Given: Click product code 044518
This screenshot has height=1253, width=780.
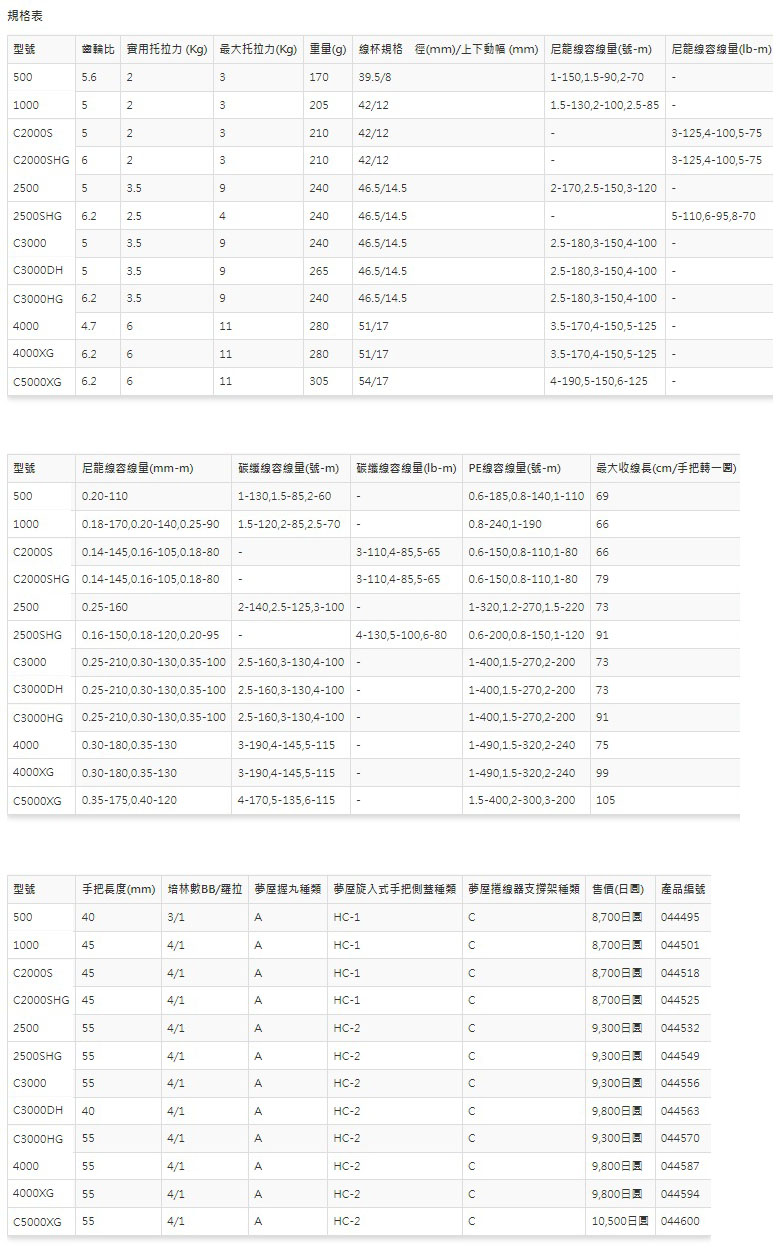Looking at the screenshot, I should 680,972.
